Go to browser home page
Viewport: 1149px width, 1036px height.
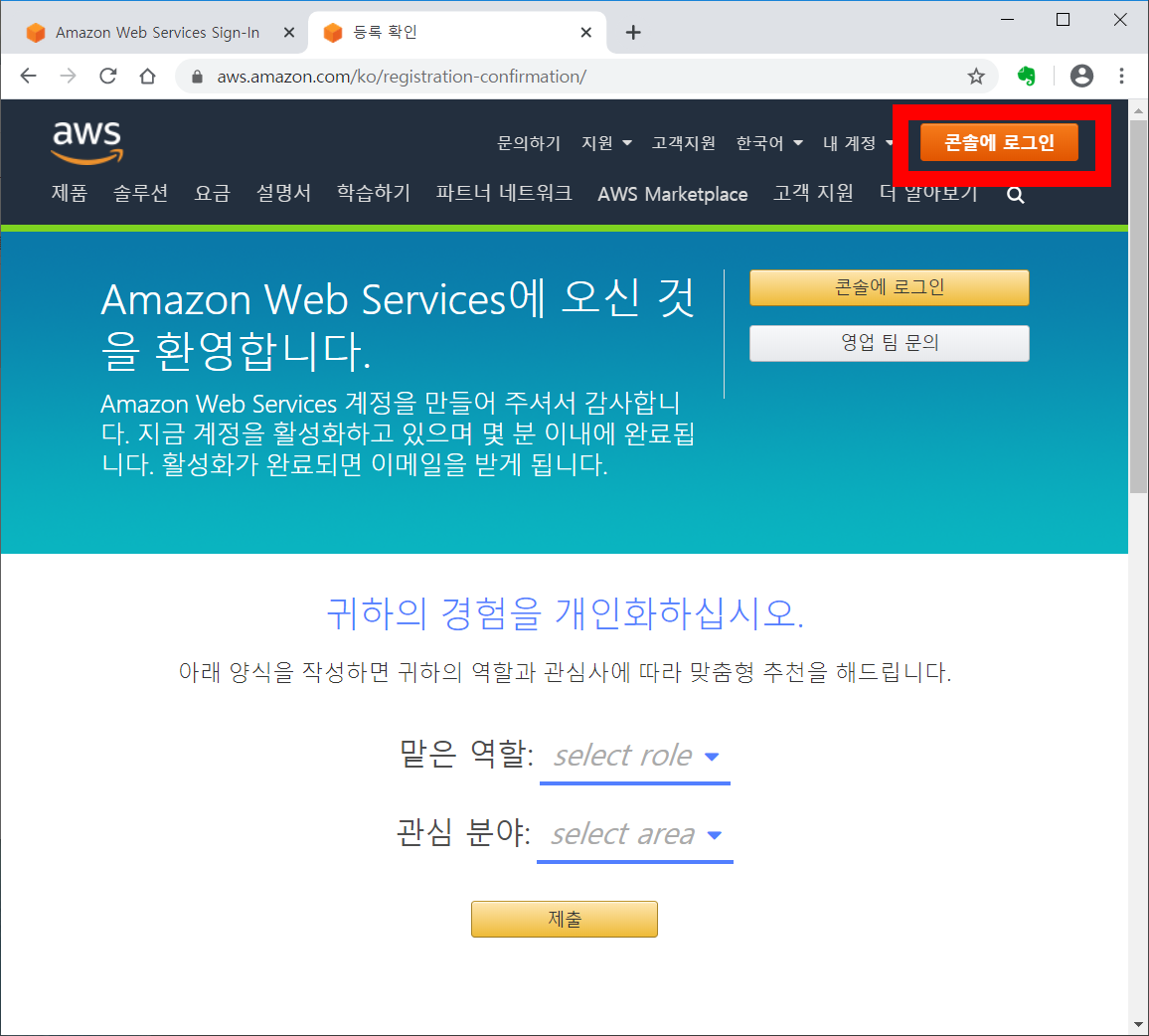point(148,76)
